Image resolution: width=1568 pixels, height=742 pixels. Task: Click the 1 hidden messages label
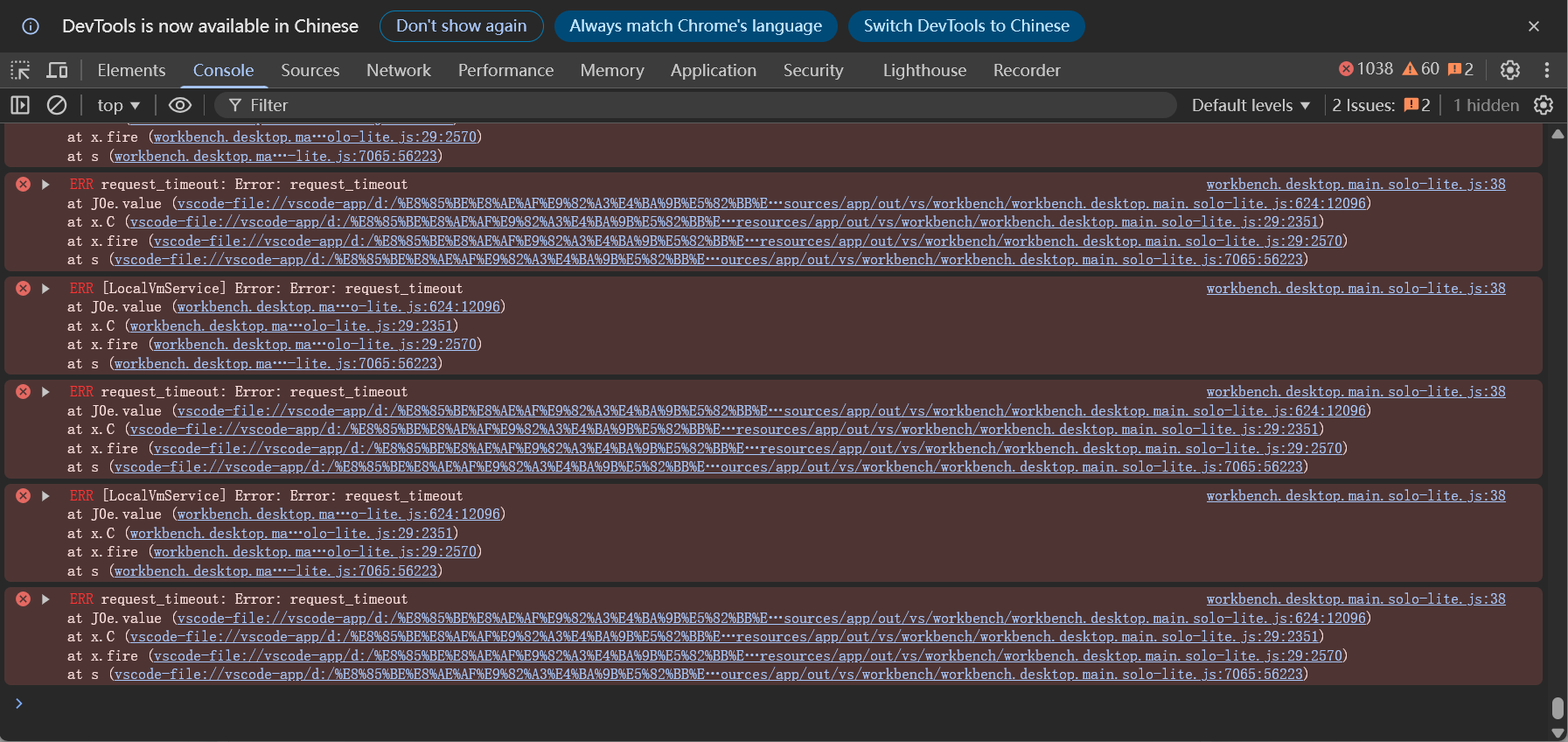pos(1486,105)
